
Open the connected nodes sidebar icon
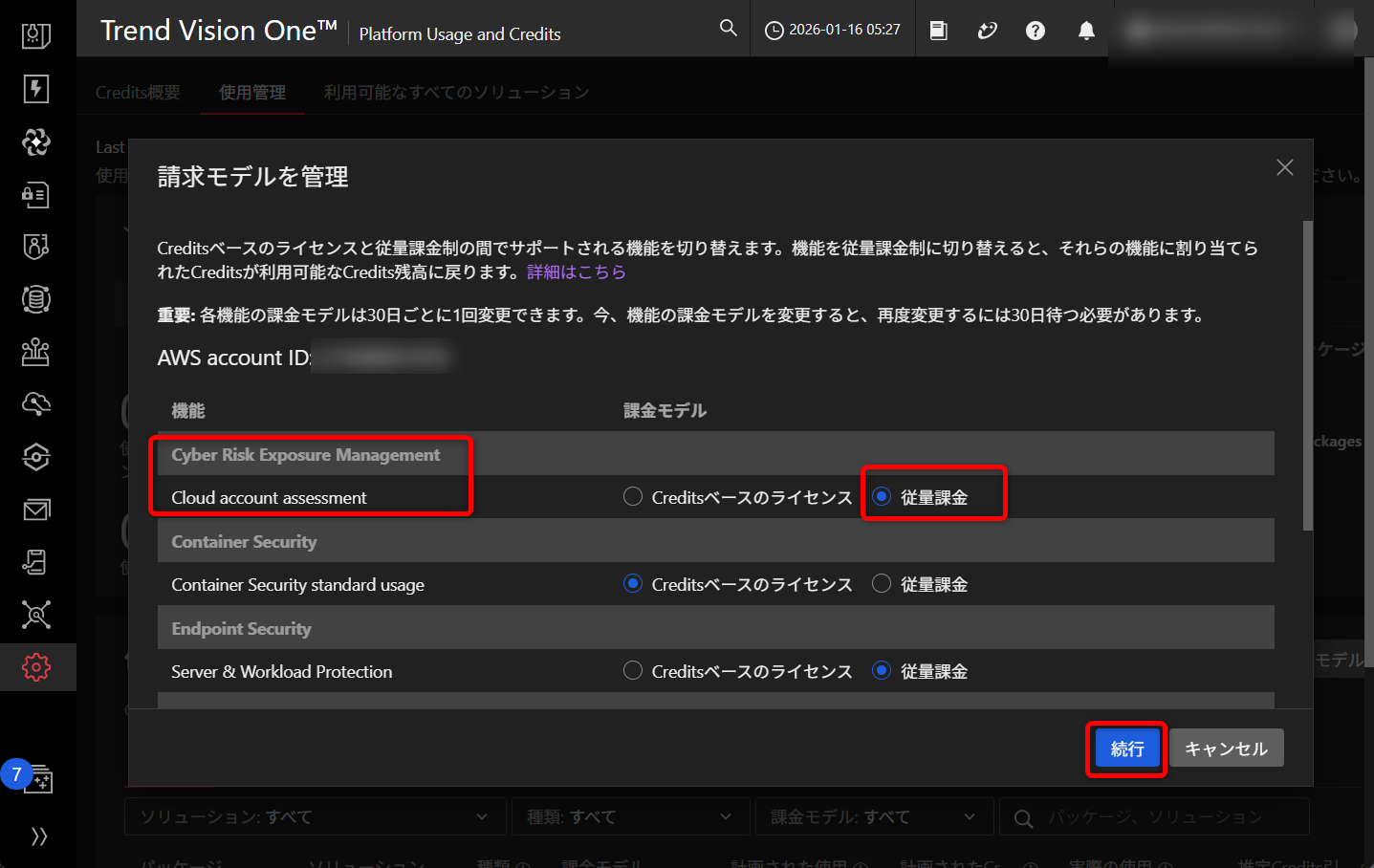[x=36, y=615]
